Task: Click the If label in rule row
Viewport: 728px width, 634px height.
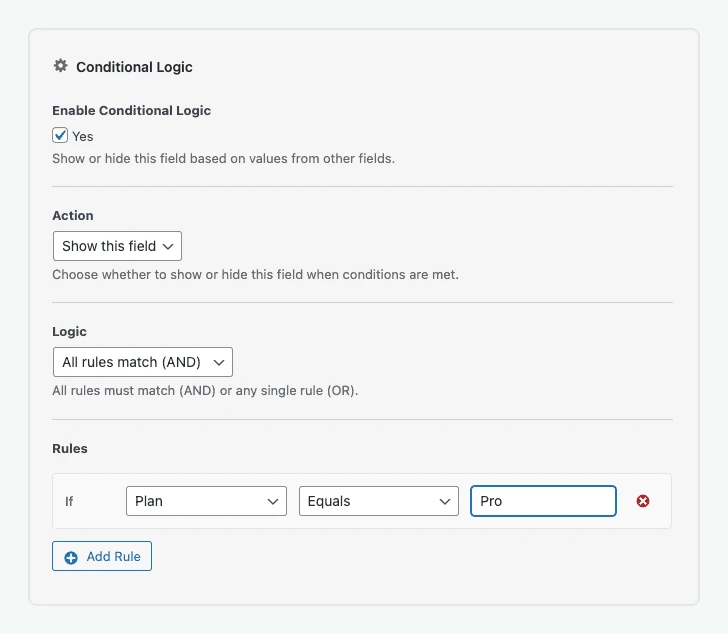Action: click(69, 501)
